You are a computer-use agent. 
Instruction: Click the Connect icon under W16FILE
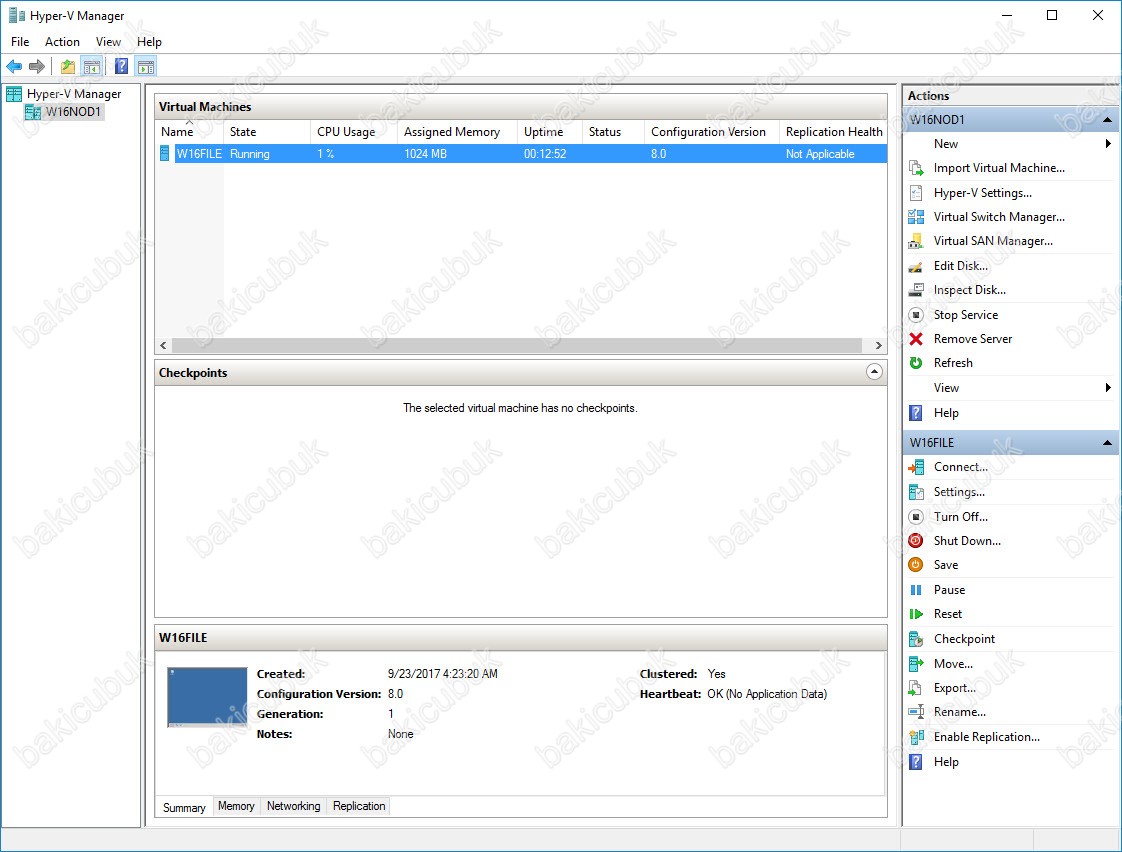pyautogui.click(x=916, y=467)
